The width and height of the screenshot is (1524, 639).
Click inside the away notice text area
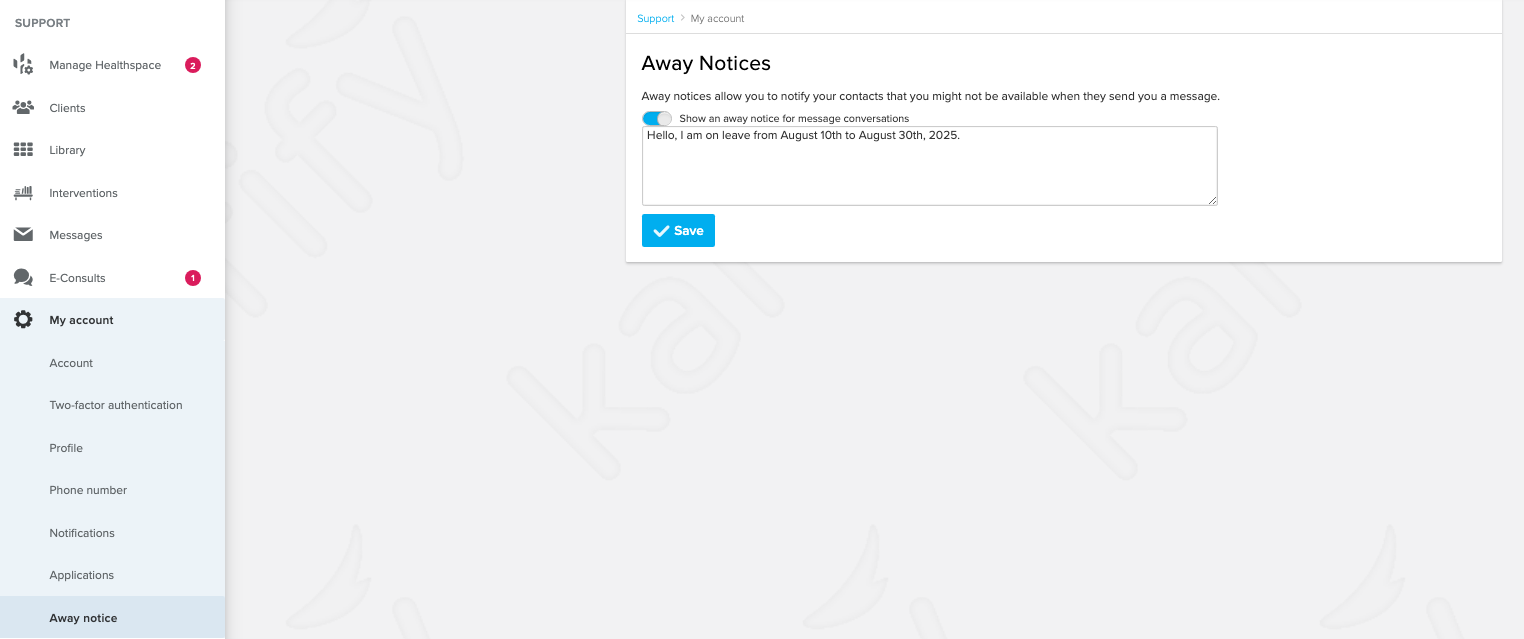(929, 166)
